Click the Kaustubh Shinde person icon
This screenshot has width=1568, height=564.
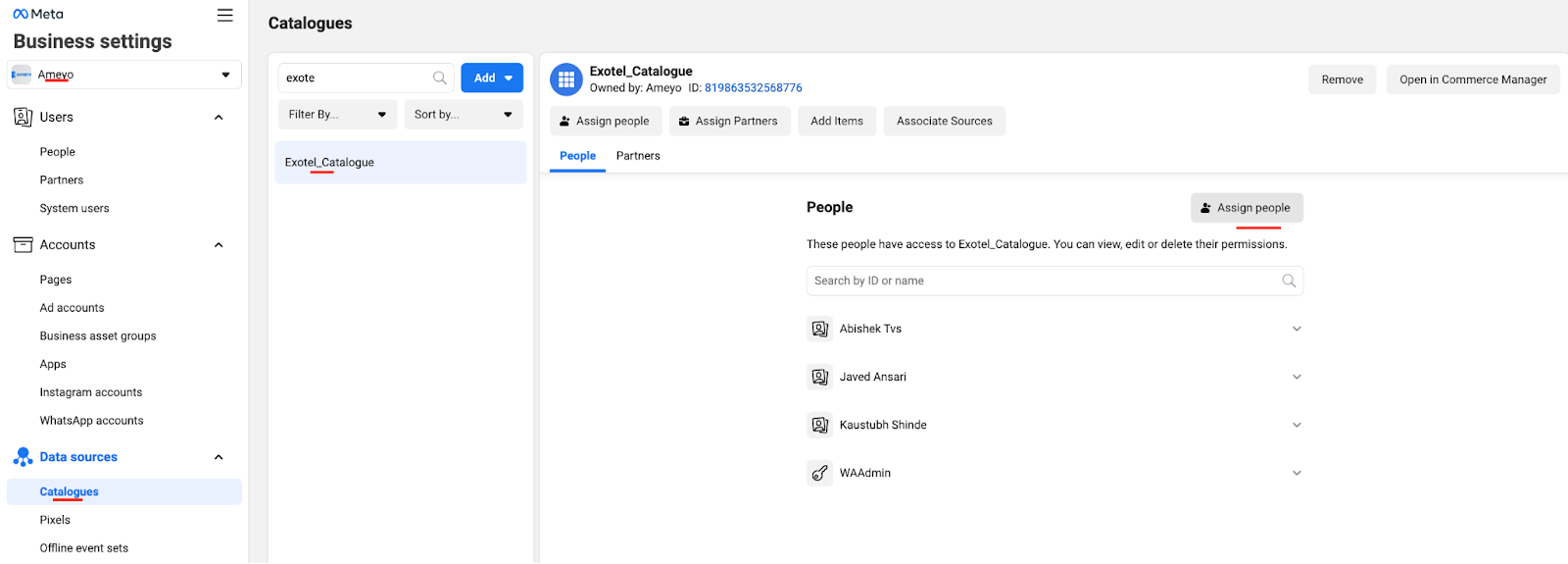tap(820, 425)
